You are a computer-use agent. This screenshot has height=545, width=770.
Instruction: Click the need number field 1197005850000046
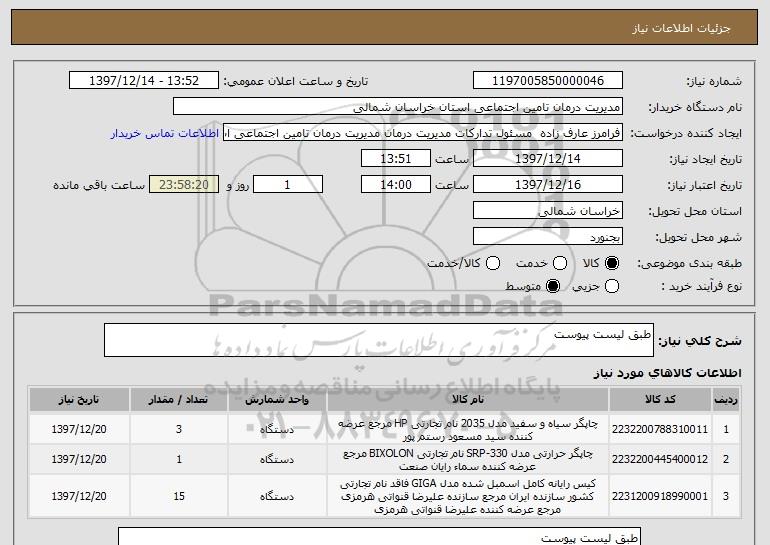pyautogui.click(x=548, y=81)
